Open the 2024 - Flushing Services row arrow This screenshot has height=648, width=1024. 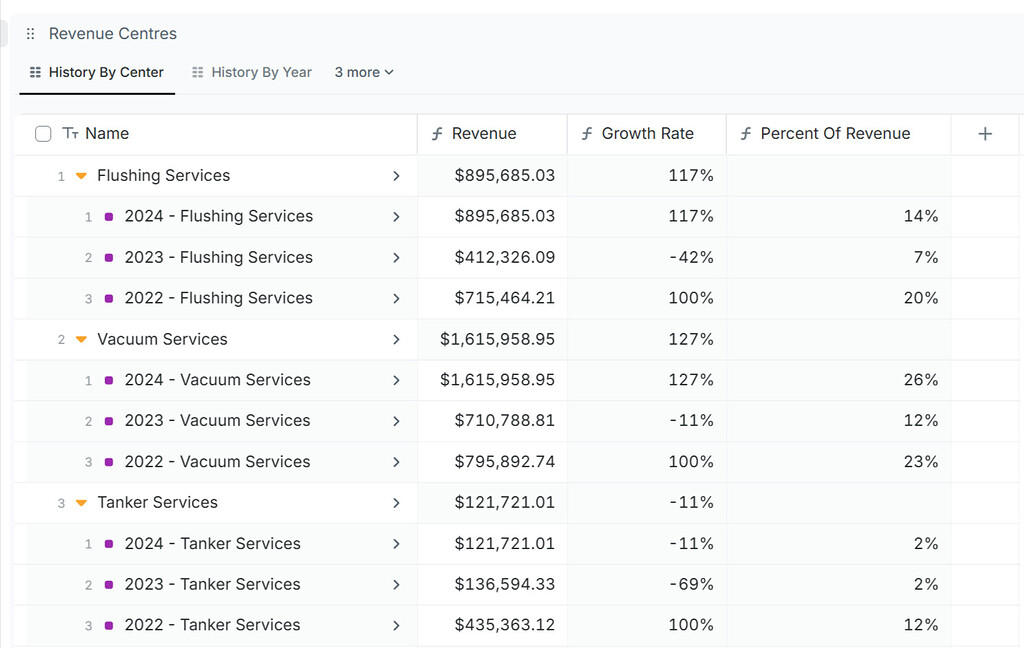pyautogui.click(x=396, y=217)
